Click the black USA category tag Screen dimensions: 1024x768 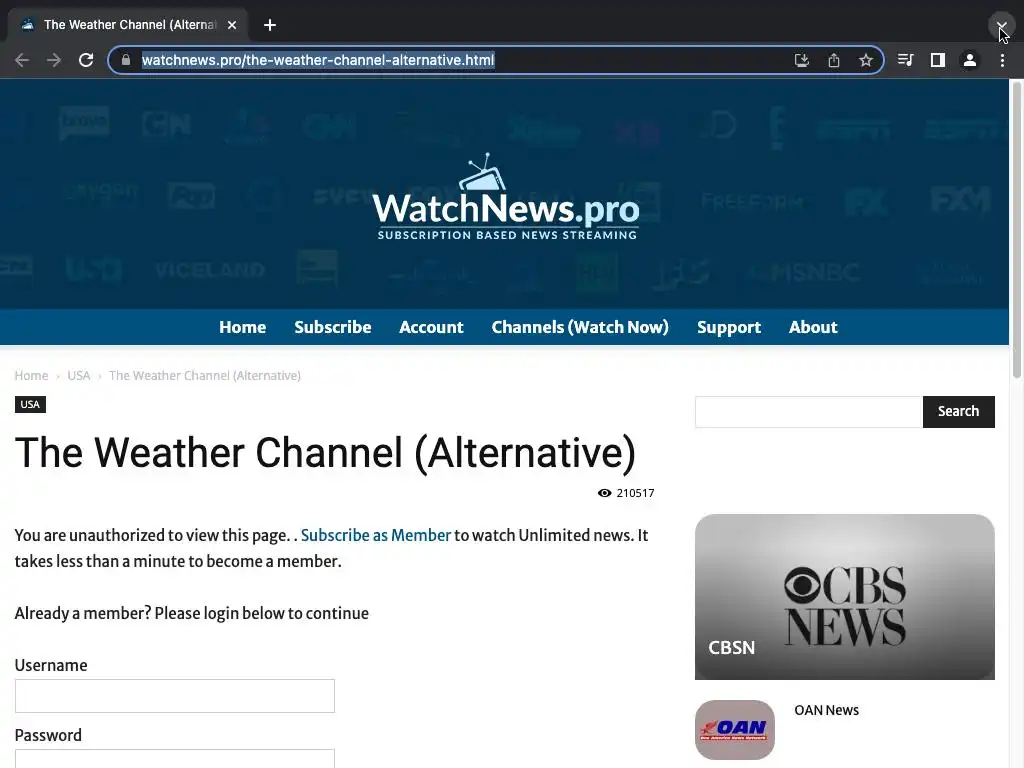[x=30, y=404]
